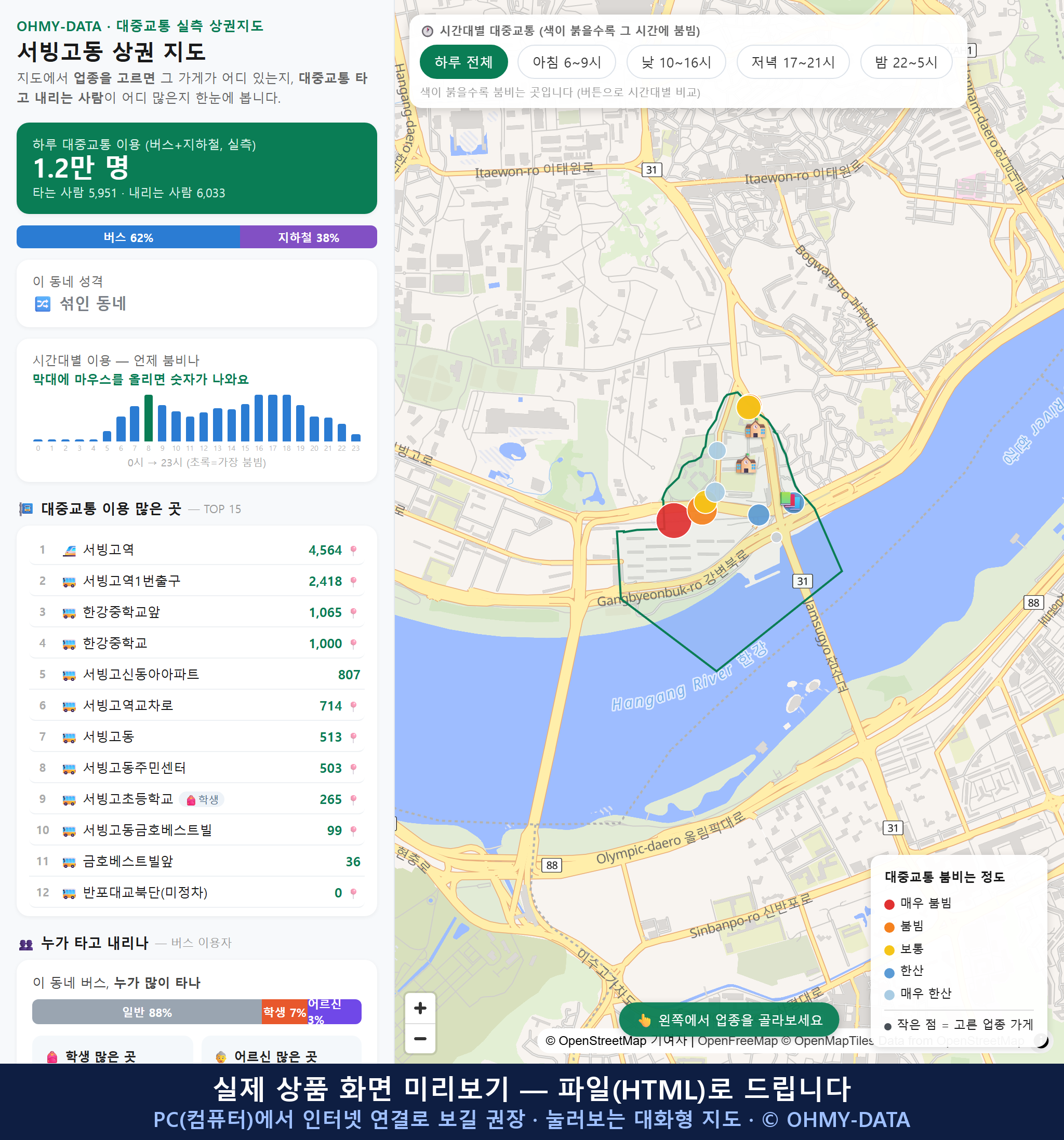Click the pin icon beside 서빙고동 513

pyautogui.click(x=353, y=737)
